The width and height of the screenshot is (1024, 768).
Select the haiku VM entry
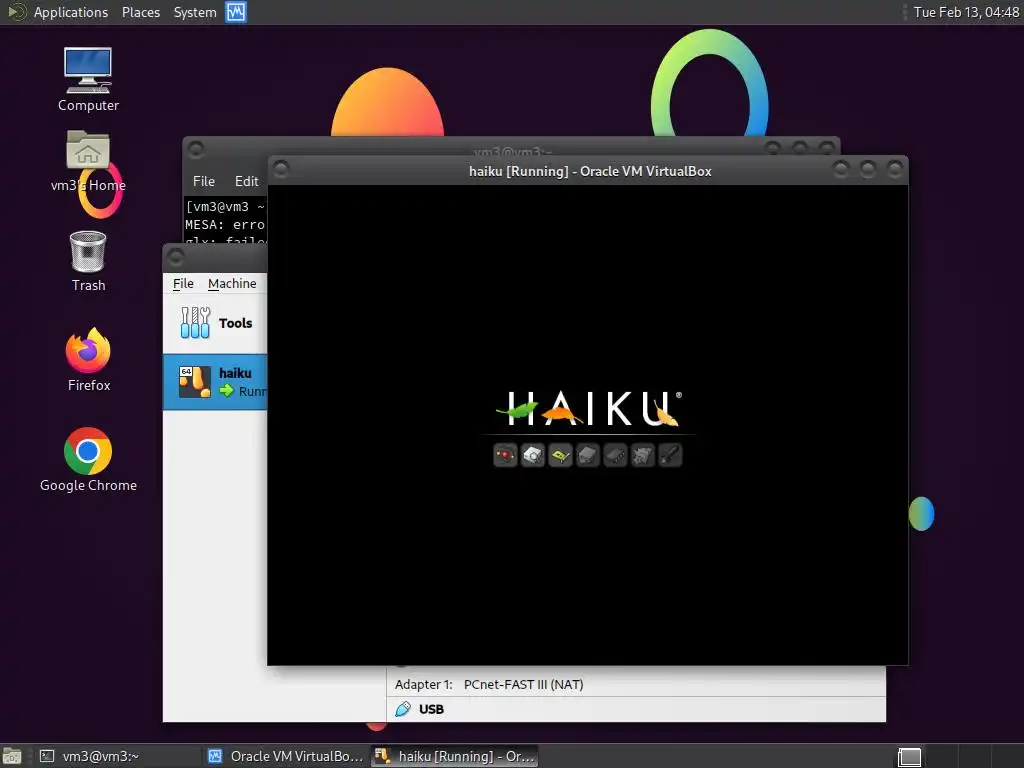[x=215, y=382]
